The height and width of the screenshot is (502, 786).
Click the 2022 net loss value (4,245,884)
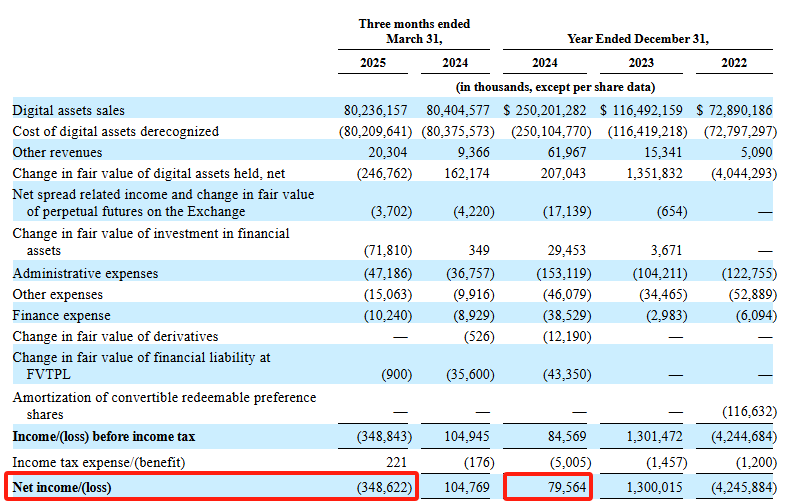click(x=739, y=487)
